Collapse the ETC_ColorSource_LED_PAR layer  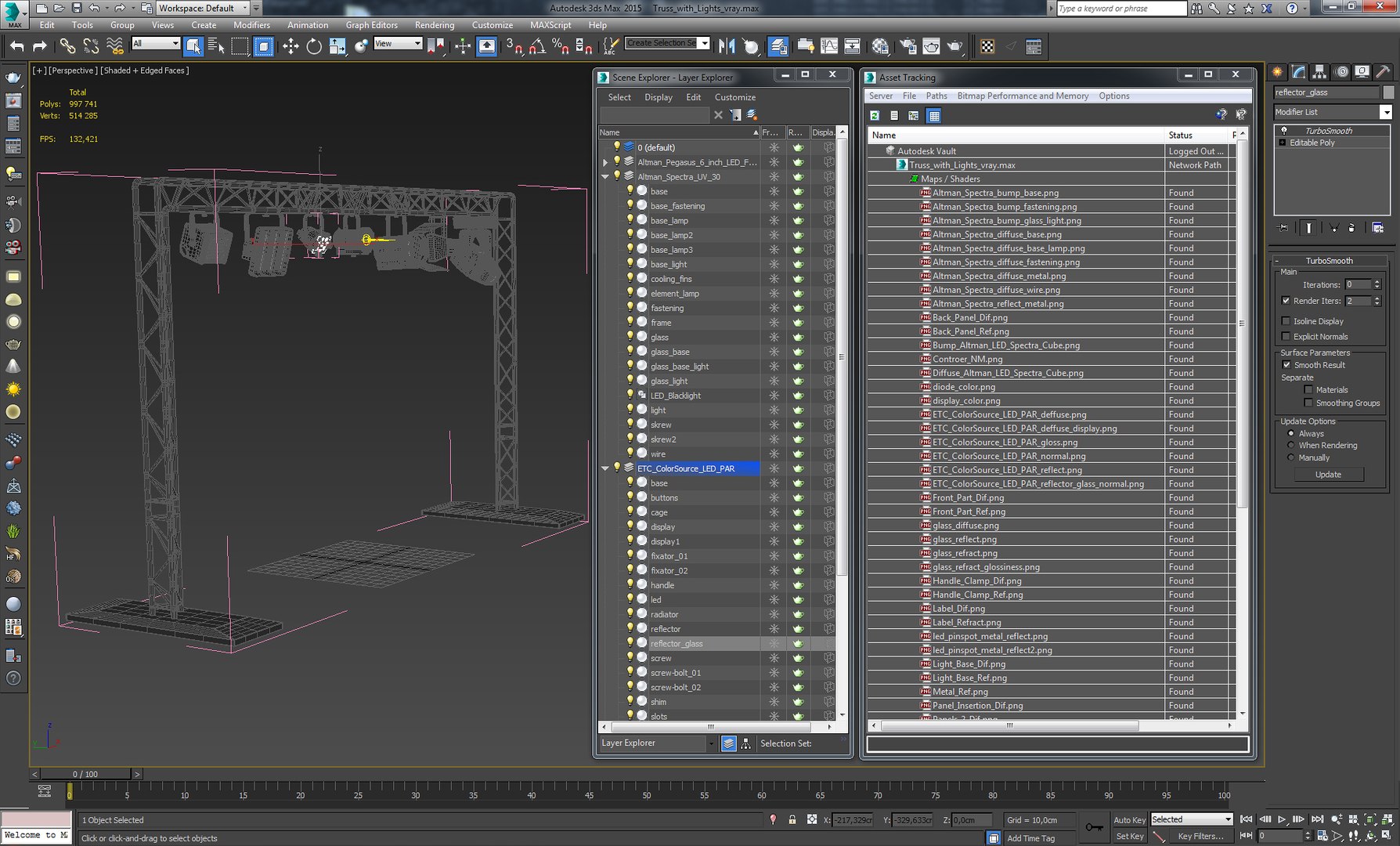coord(604,468)
